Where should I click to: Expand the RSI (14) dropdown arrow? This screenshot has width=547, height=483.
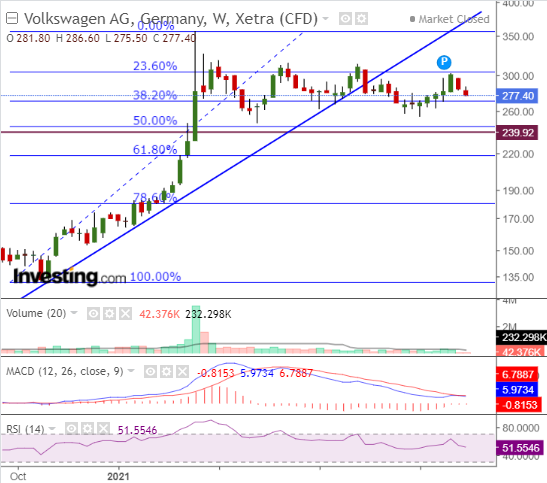pyautogui.click(x=52, y=429)
